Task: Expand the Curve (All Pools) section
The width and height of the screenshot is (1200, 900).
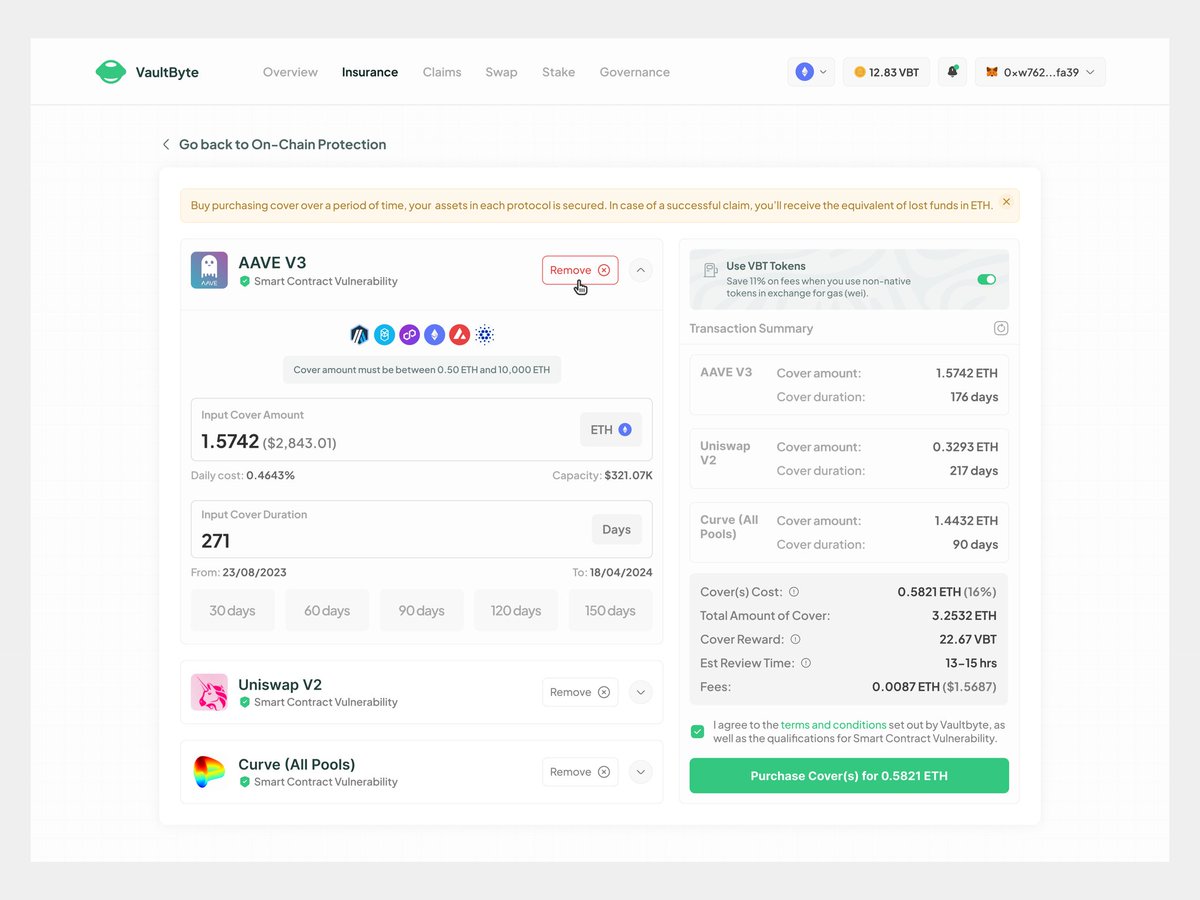Action: point(642,772)
